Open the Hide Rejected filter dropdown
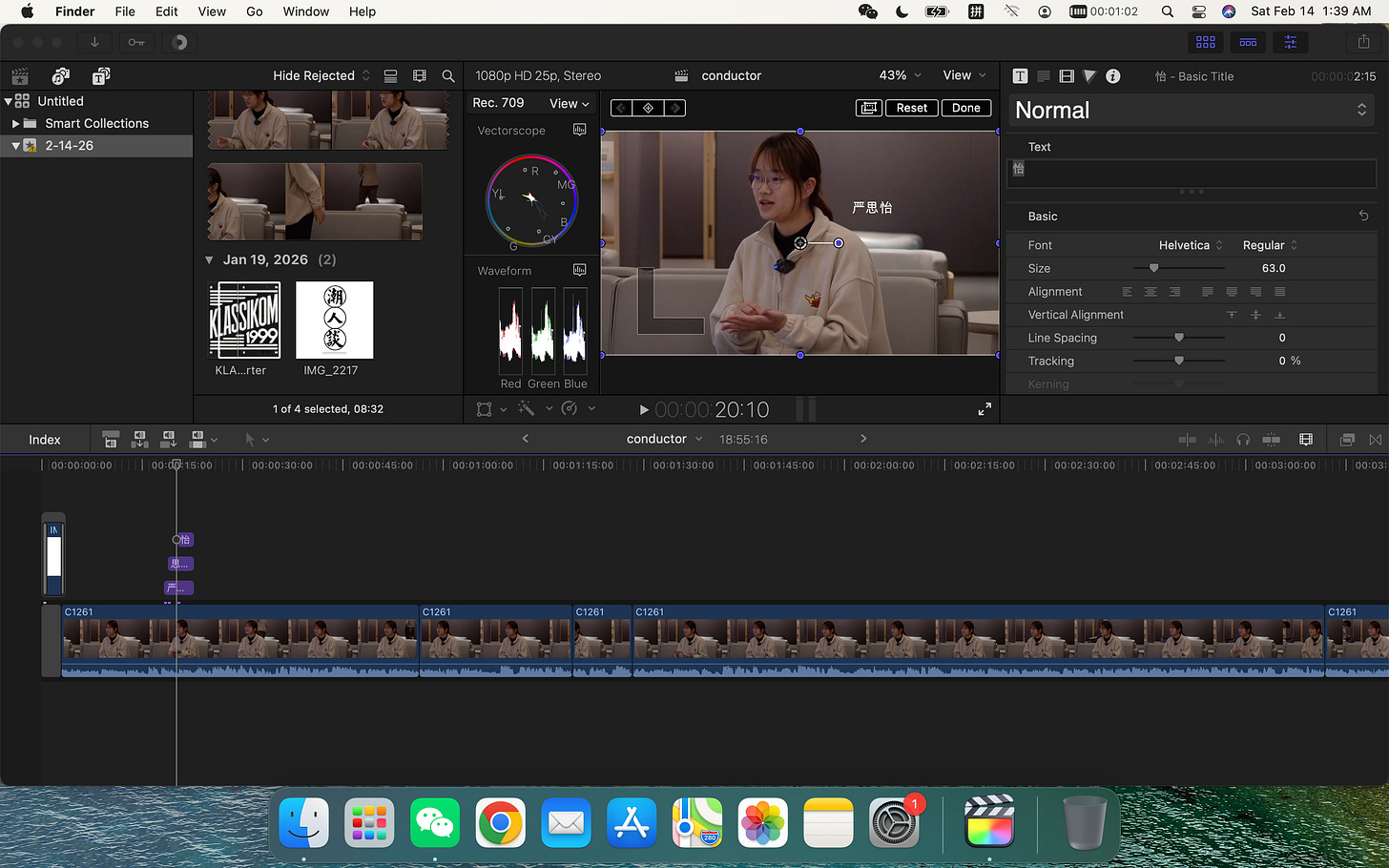Viewport: 1389px width, 868px height. (x=321, y=76)
